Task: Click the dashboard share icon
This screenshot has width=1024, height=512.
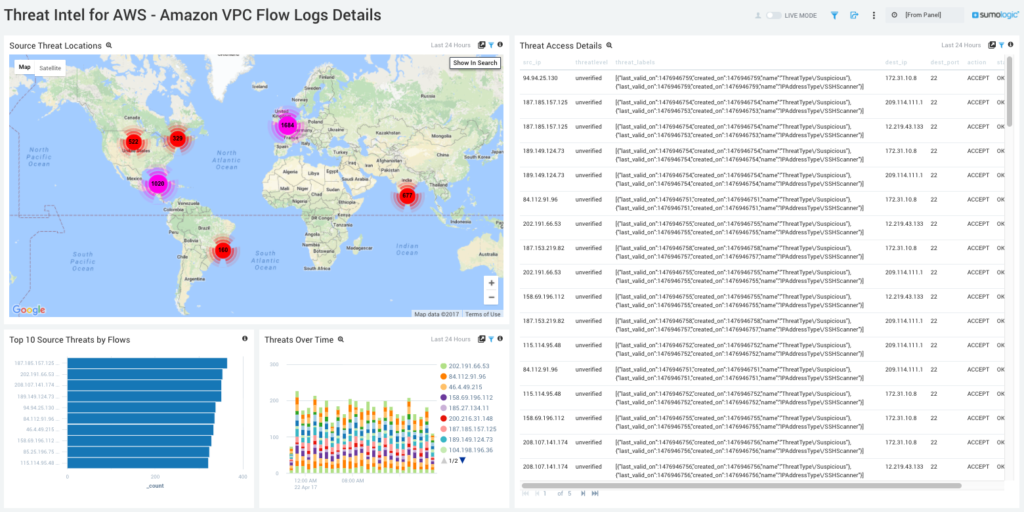Action: 854,15
